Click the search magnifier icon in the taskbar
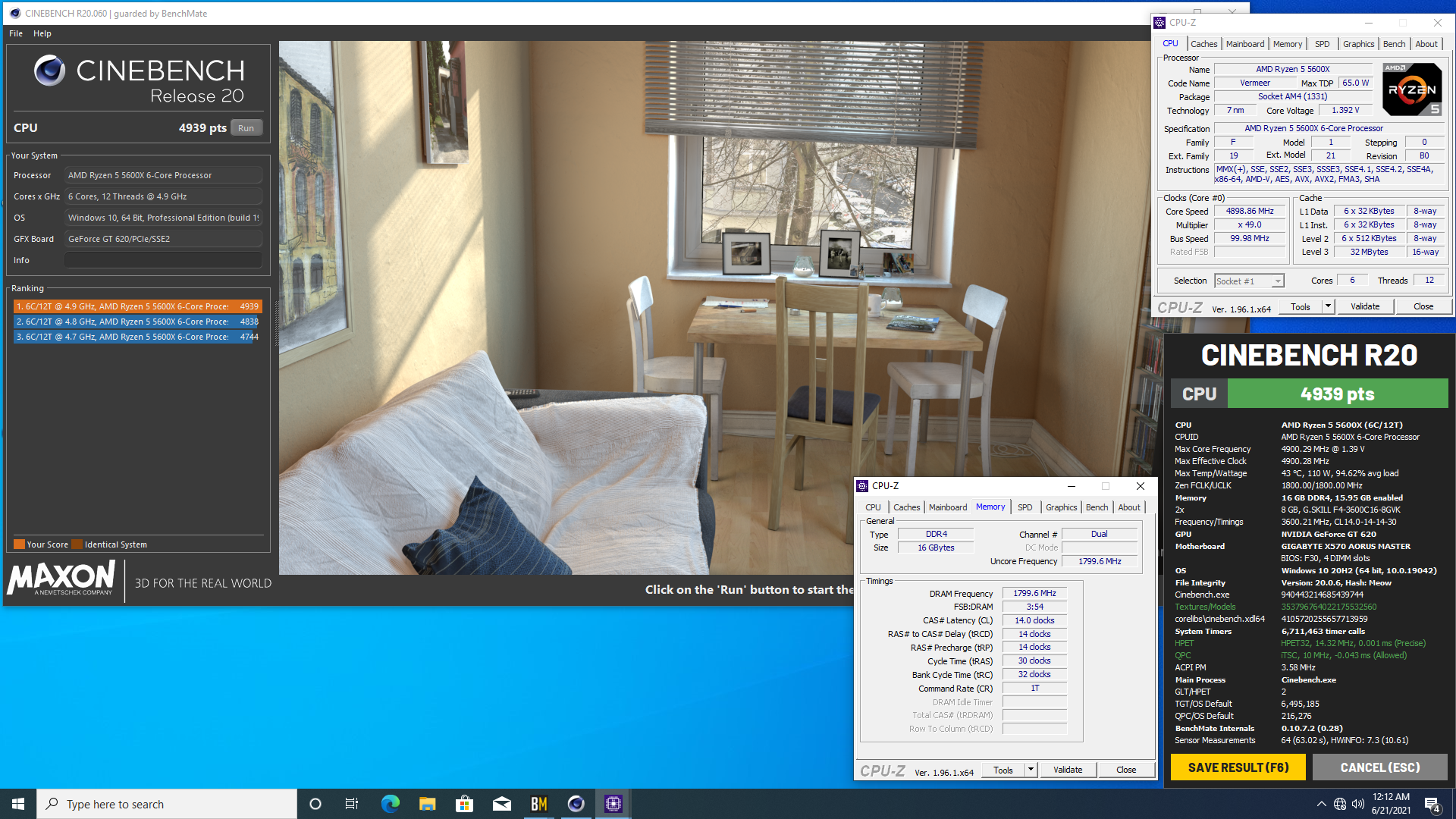This screenshot has width=1456, height=819. click(52, 804)
